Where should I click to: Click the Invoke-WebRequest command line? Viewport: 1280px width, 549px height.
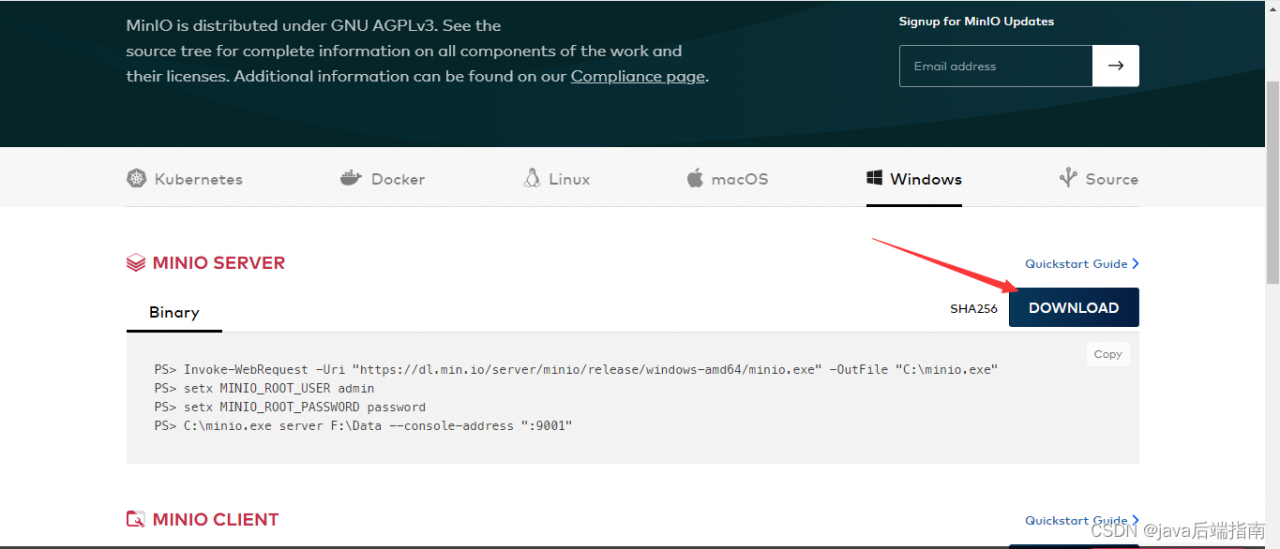click(x=576, y=370)
